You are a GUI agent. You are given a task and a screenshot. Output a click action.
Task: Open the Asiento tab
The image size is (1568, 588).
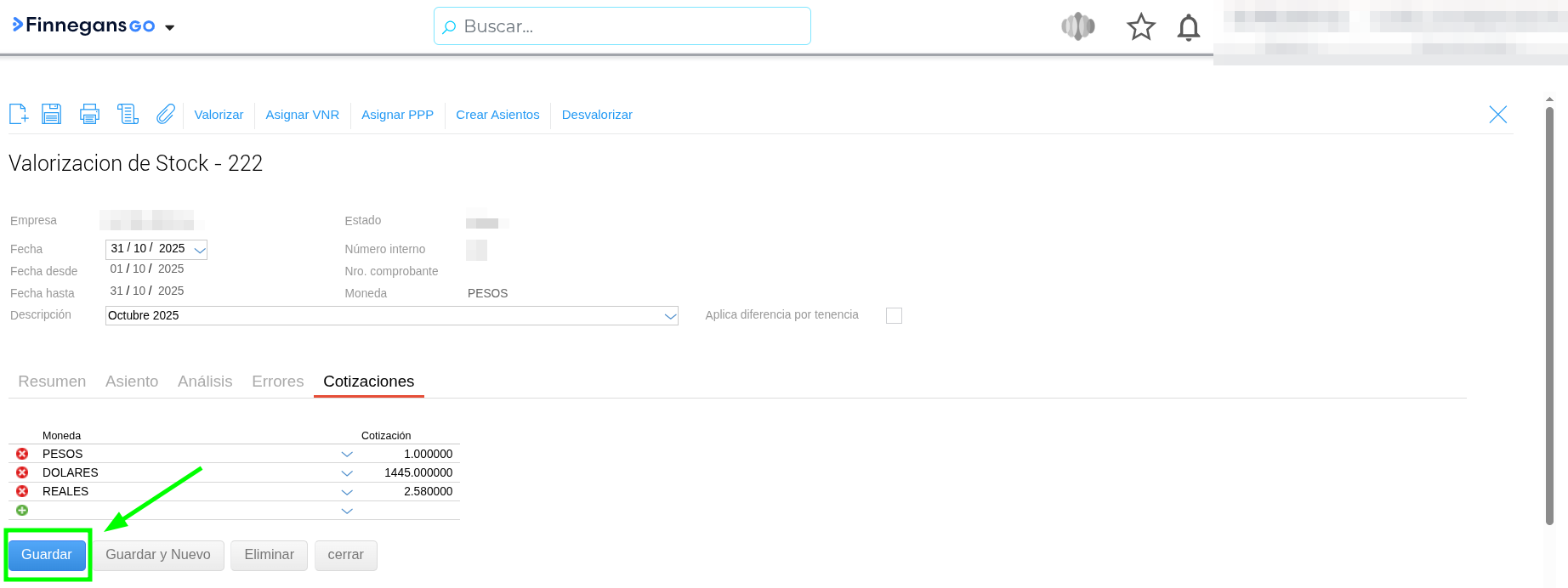coord(132,382)
